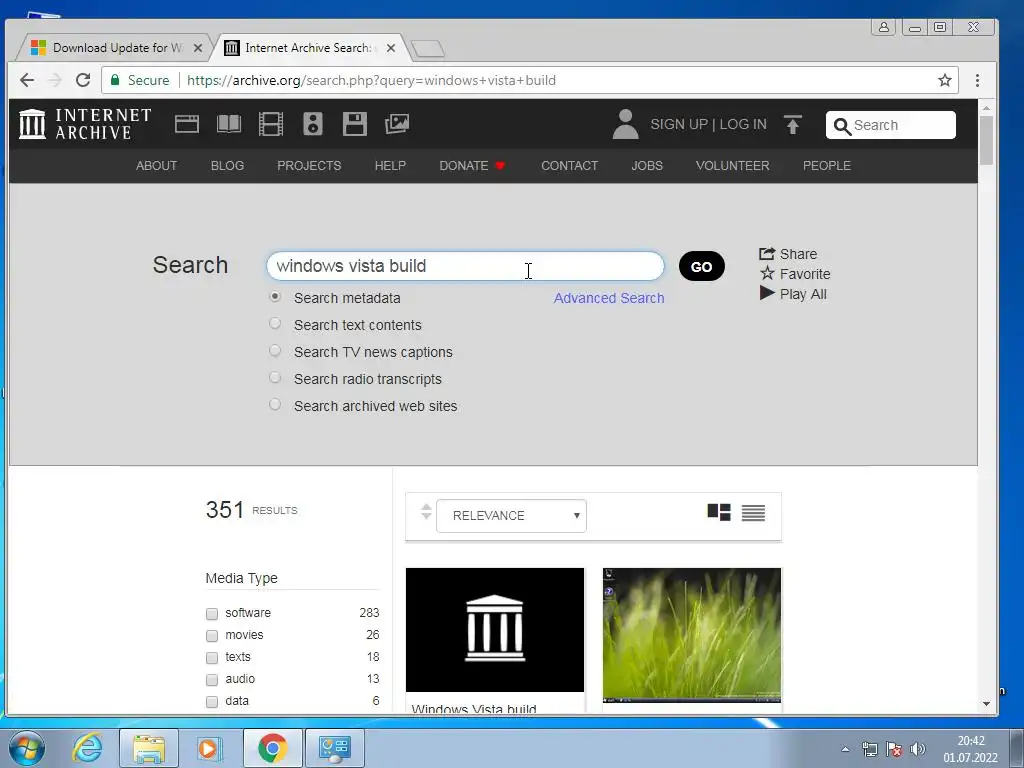The image size is (1024, 768).
Task: Select Search radio transcripts option
Action: pyautogui.click(x=275, y=377)
